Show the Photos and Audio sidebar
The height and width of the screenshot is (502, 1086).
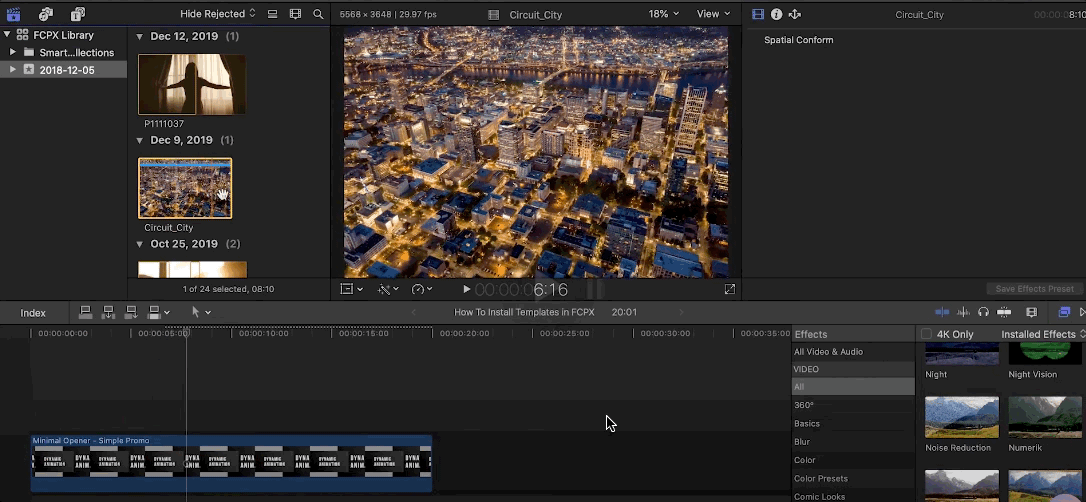pos(46,14)
